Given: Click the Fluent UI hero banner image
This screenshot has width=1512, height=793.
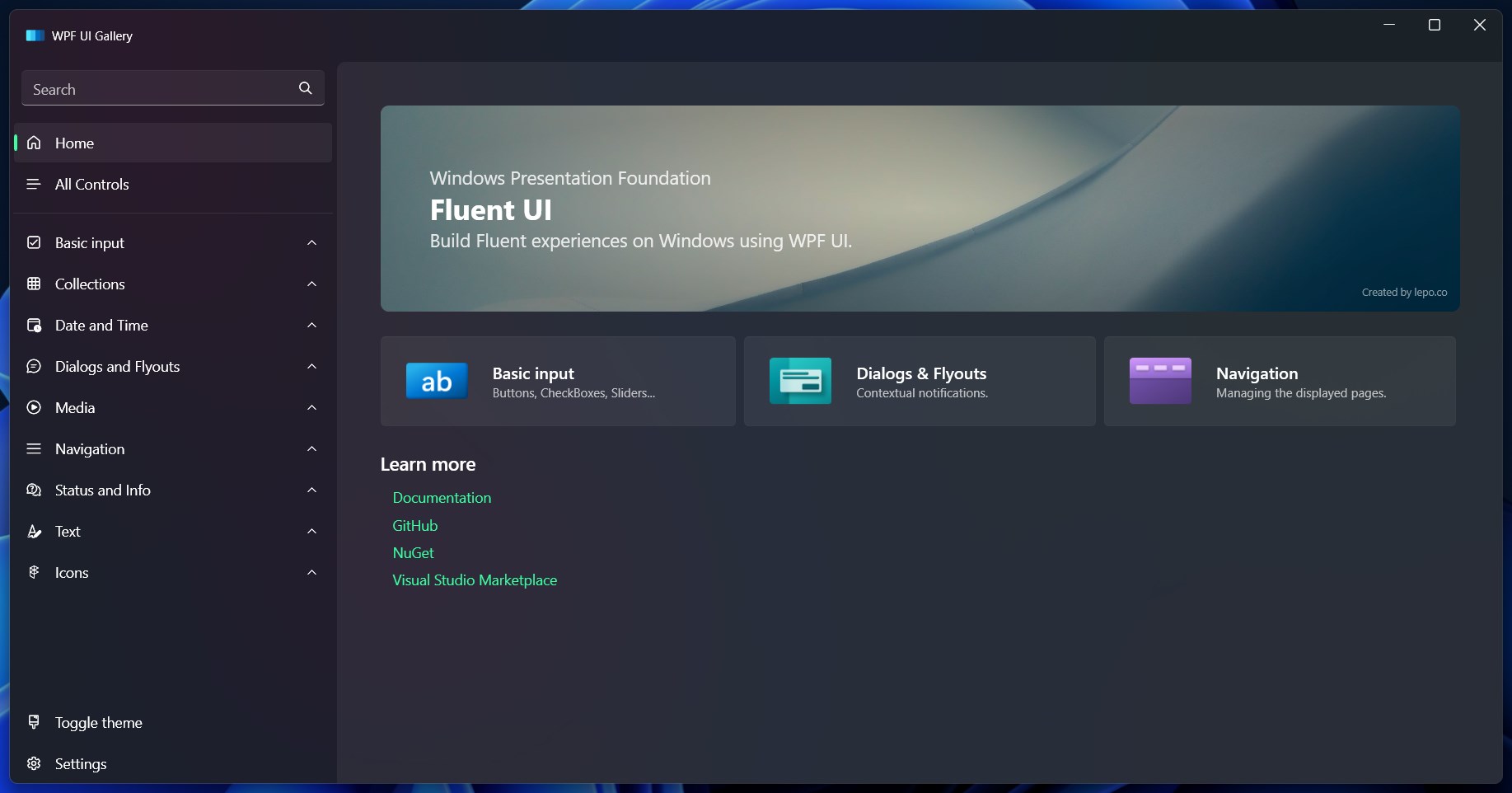Looking at the screenshot, I should tap(920, 209).
